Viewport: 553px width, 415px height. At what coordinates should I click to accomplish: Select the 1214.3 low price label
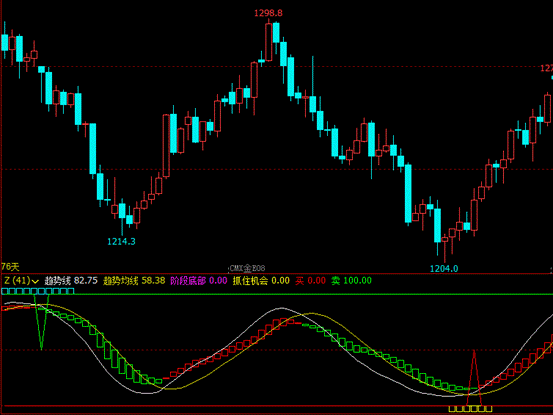coord(121,242)
